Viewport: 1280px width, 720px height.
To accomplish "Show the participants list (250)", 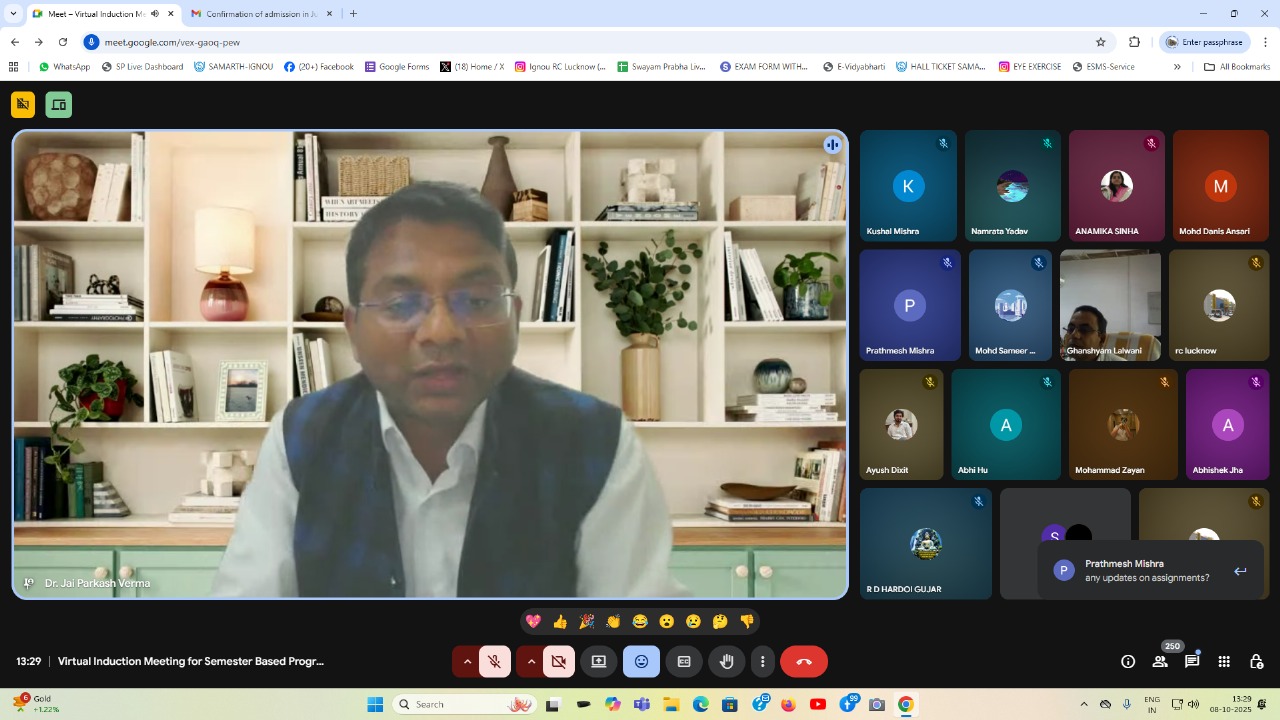I will click(1160, 662).
